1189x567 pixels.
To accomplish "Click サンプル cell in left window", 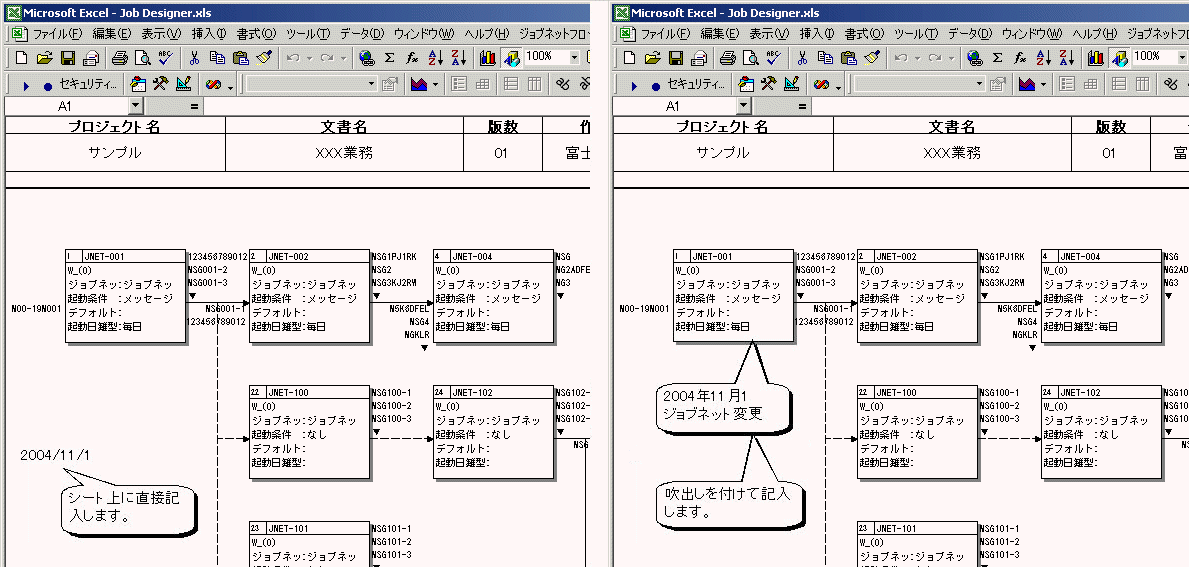I will 115,152.
